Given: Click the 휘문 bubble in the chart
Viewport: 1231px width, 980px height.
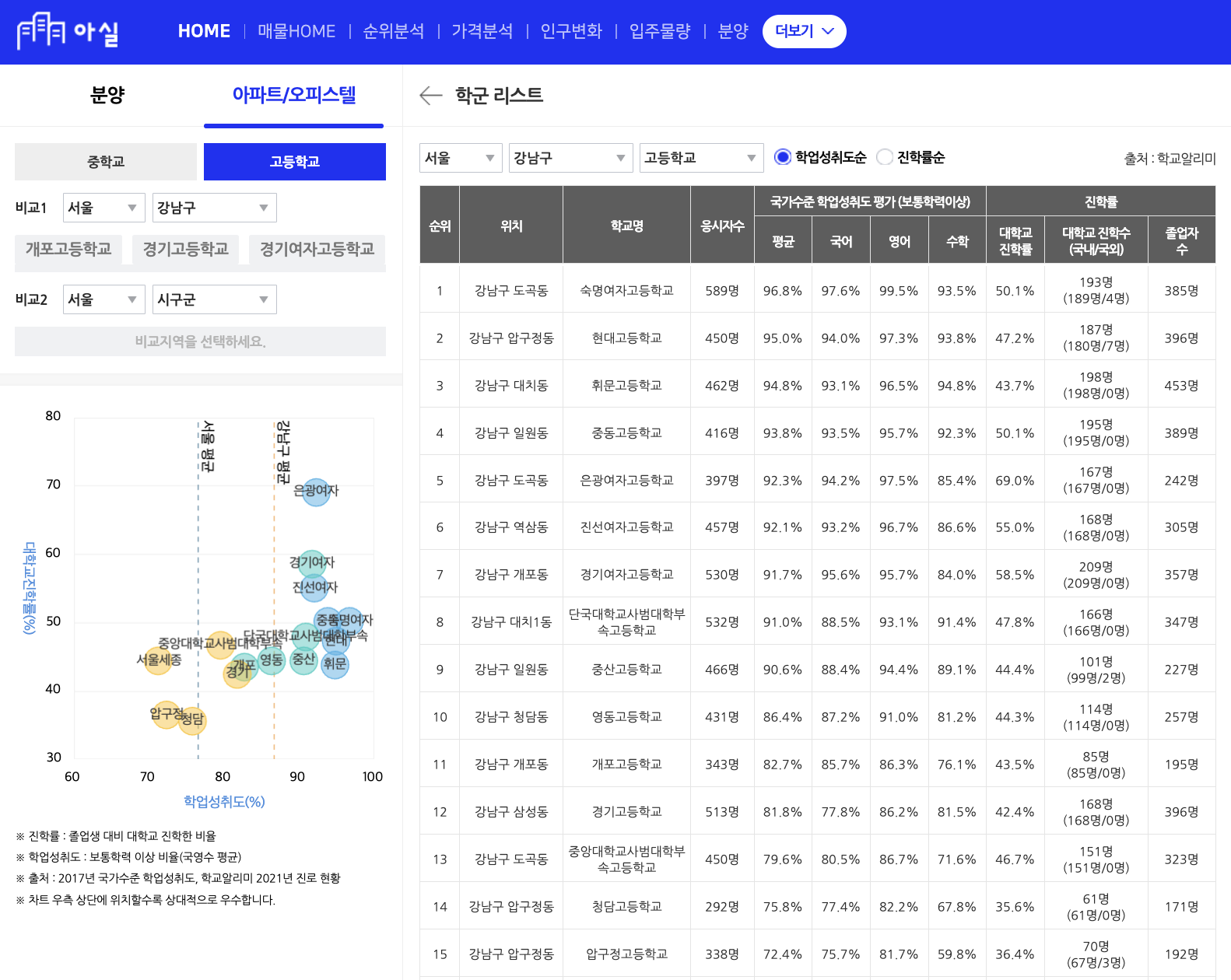Looking at the screenshot, I should (x=335, y=664).
